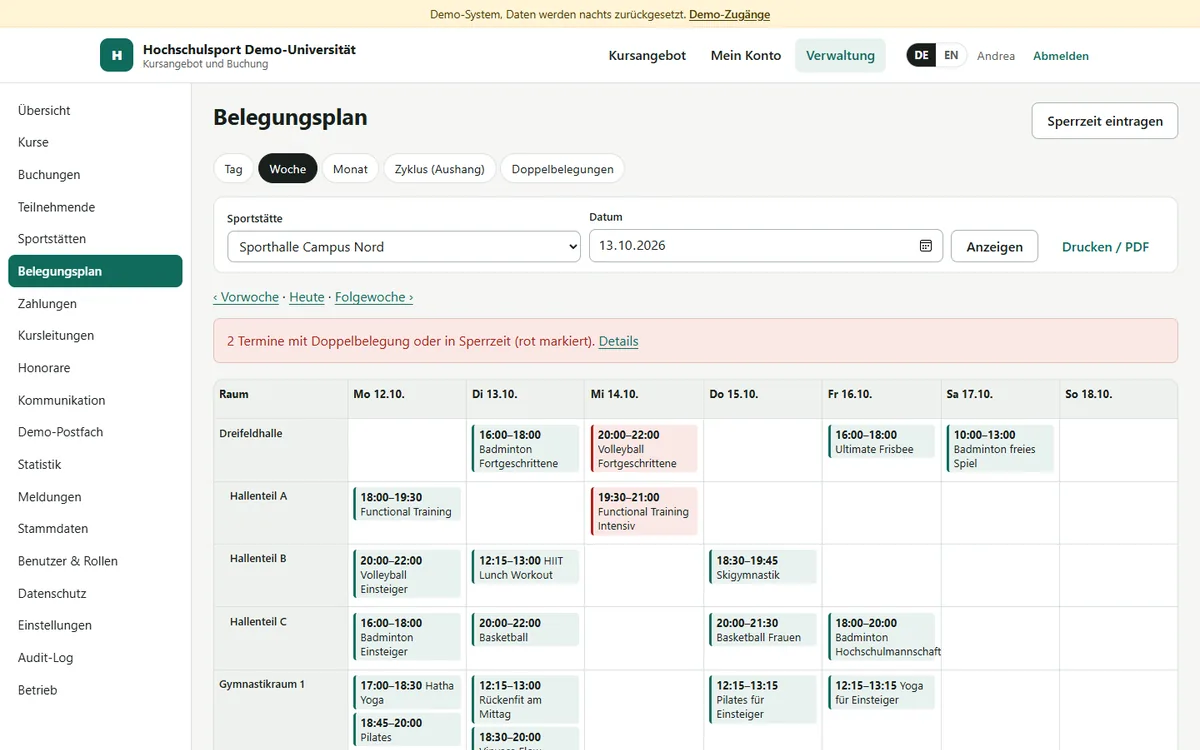Image resolution: width=1200 pixels, height=750 pixels.
Task: Click Abmelden to log out
Action: coord(1061,56)
